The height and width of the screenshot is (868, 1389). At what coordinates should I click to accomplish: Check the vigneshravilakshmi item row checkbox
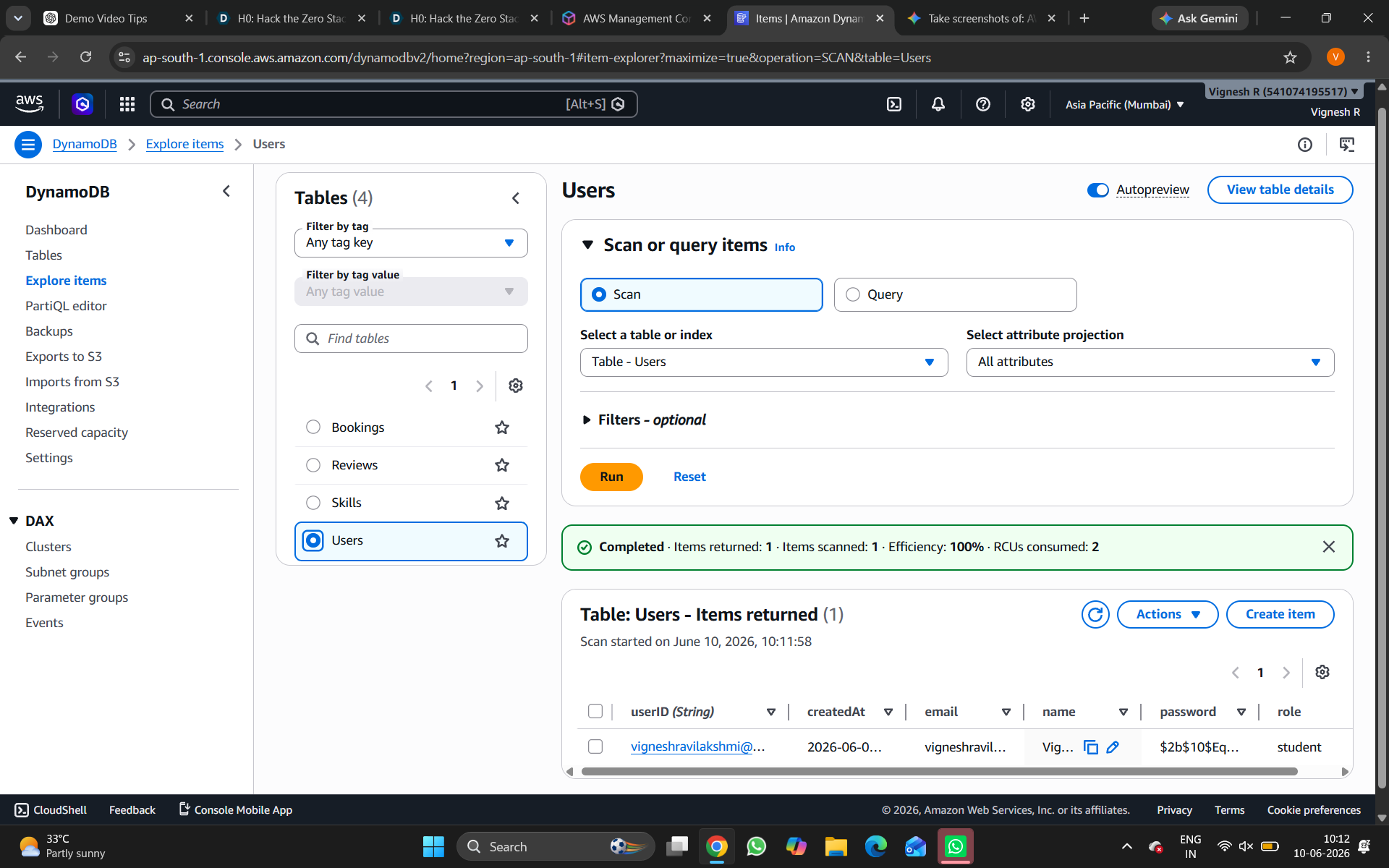click(x=595, y=746)
